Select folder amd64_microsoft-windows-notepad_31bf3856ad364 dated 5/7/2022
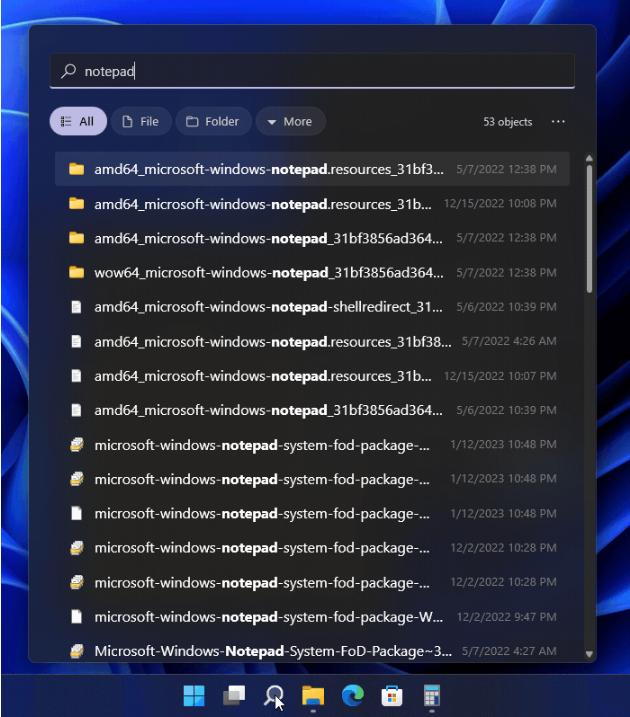This screenshot has height=717, width=630. 312,238
